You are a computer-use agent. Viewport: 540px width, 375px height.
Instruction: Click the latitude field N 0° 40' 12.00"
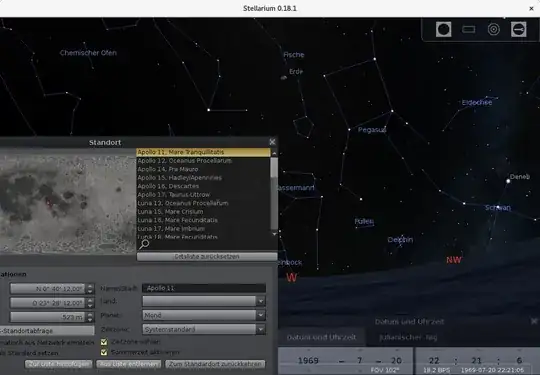coord(48,289)
